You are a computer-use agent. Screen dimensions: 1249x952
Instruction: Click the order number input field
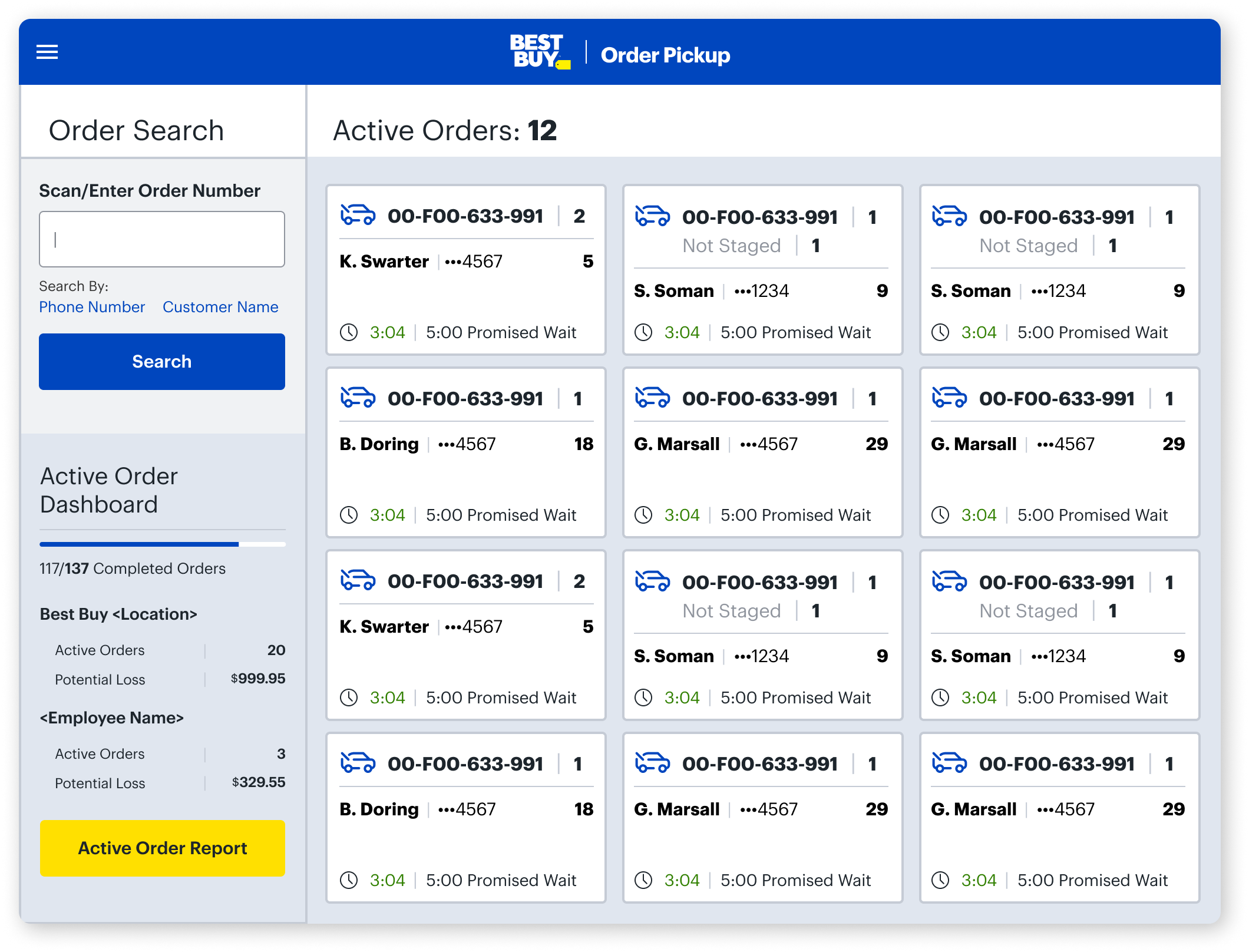click(162, 239)
